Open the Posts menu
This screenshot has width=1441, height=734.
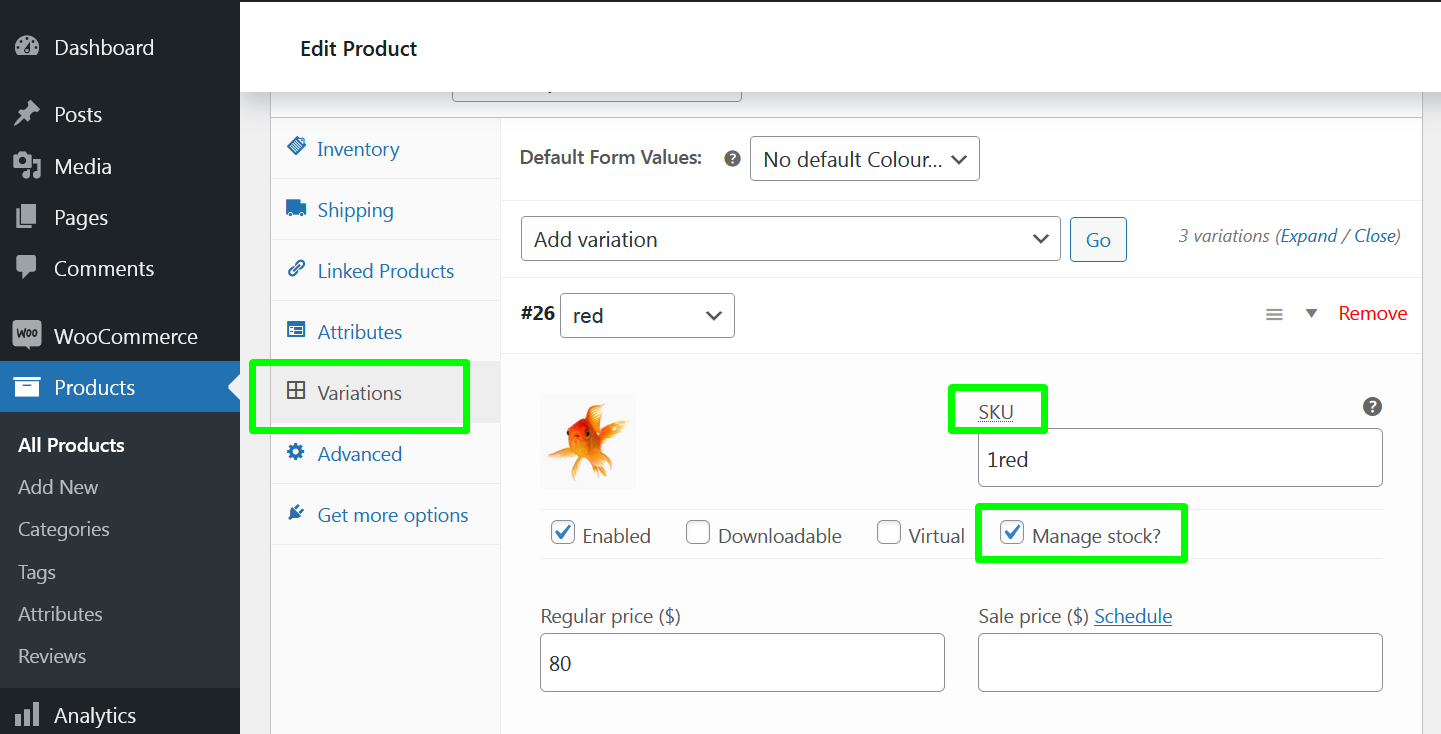pyautogui.click(x=120, y=114)
